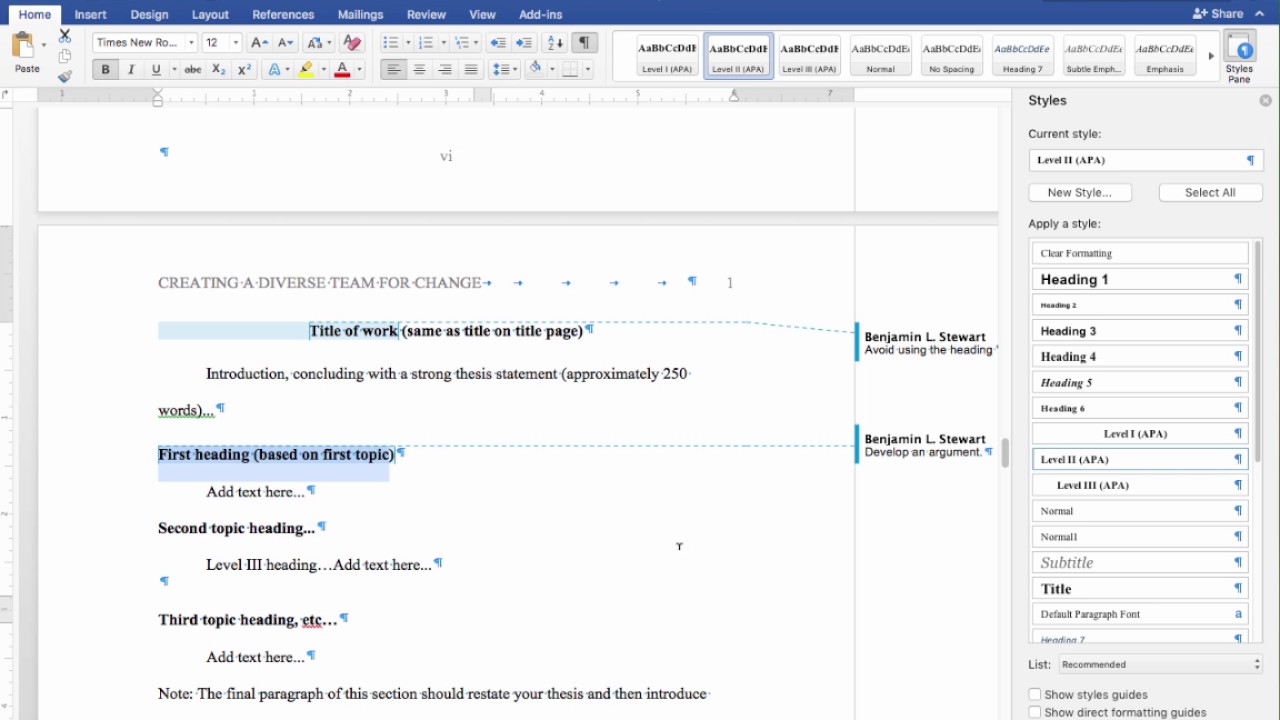Copy selection using the copy icon
1280x720 pixels.
[x=65, y=56]
